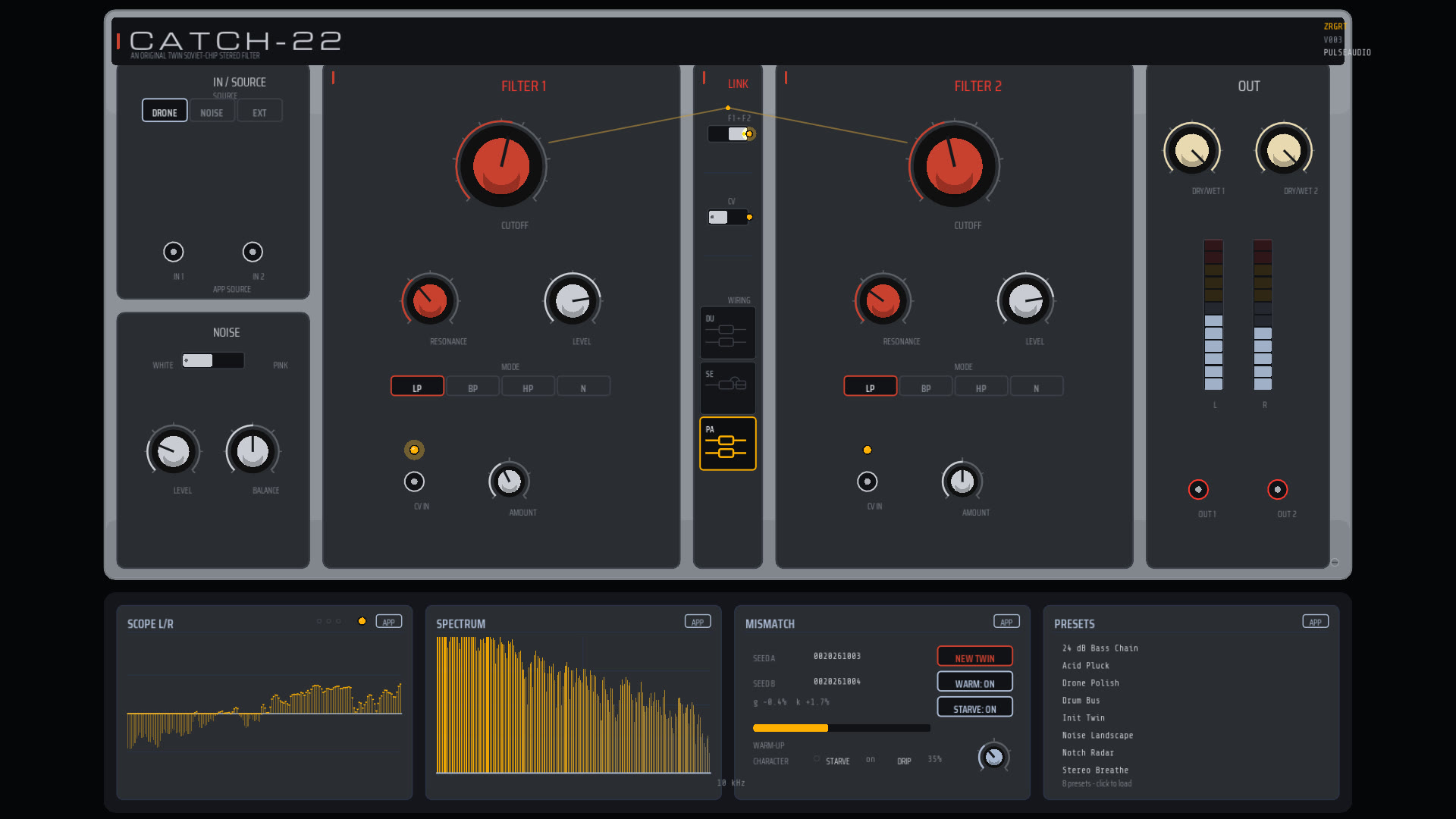The width and height of the screenshot is (1456, 819).
Task: Click the DRY/WET 1 knob
Action: [1192, 149]
